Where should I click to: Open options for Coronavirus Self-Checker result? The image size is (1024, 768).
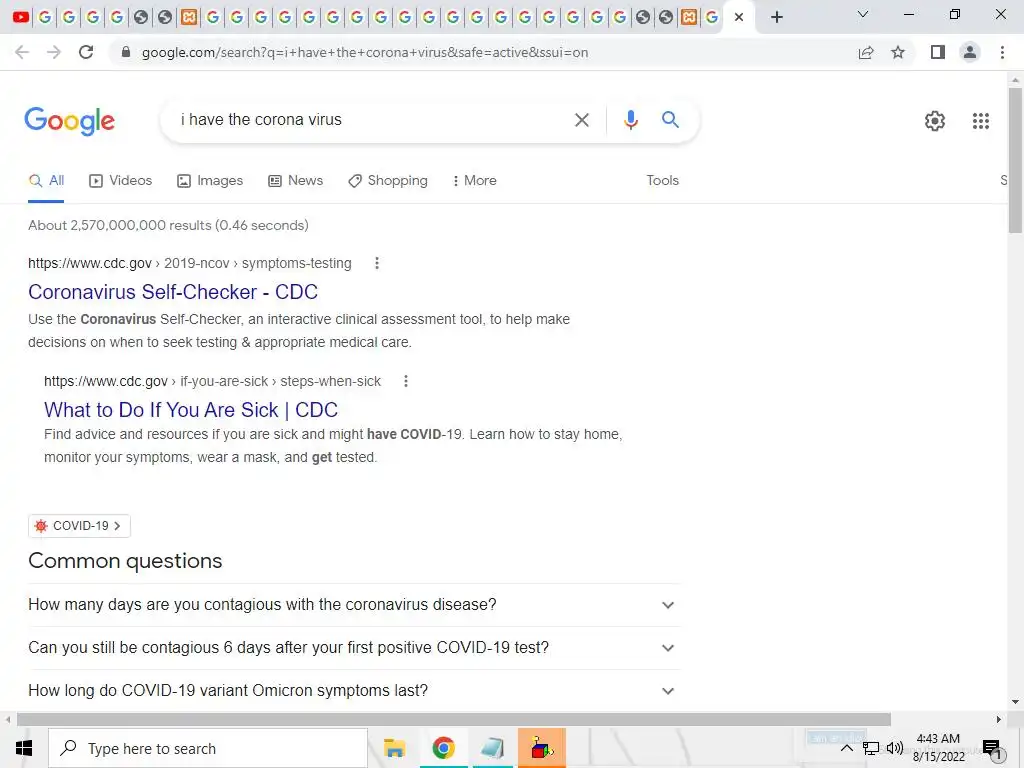tap(377, 263)
